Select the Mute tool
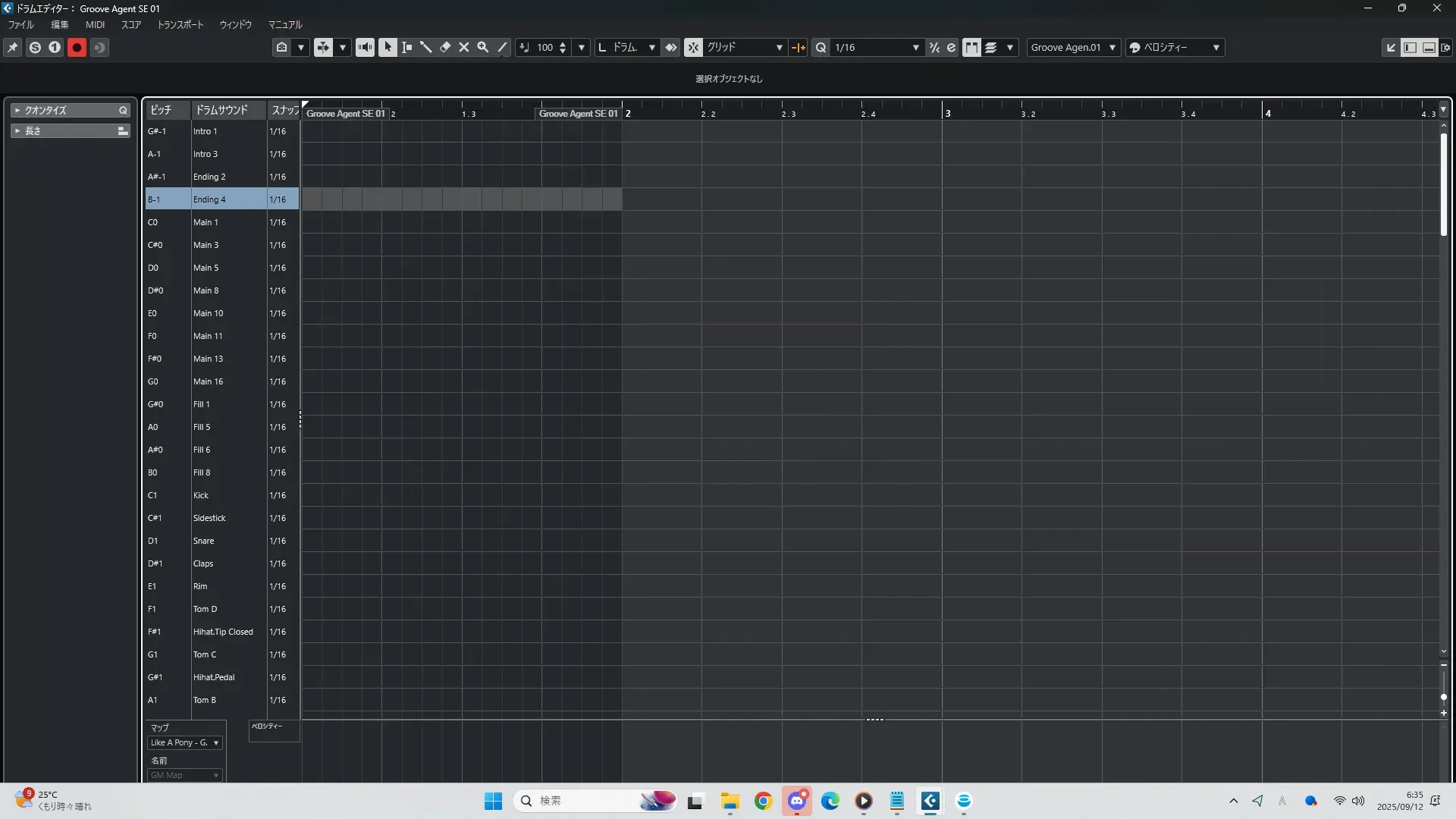 [464, 47]
